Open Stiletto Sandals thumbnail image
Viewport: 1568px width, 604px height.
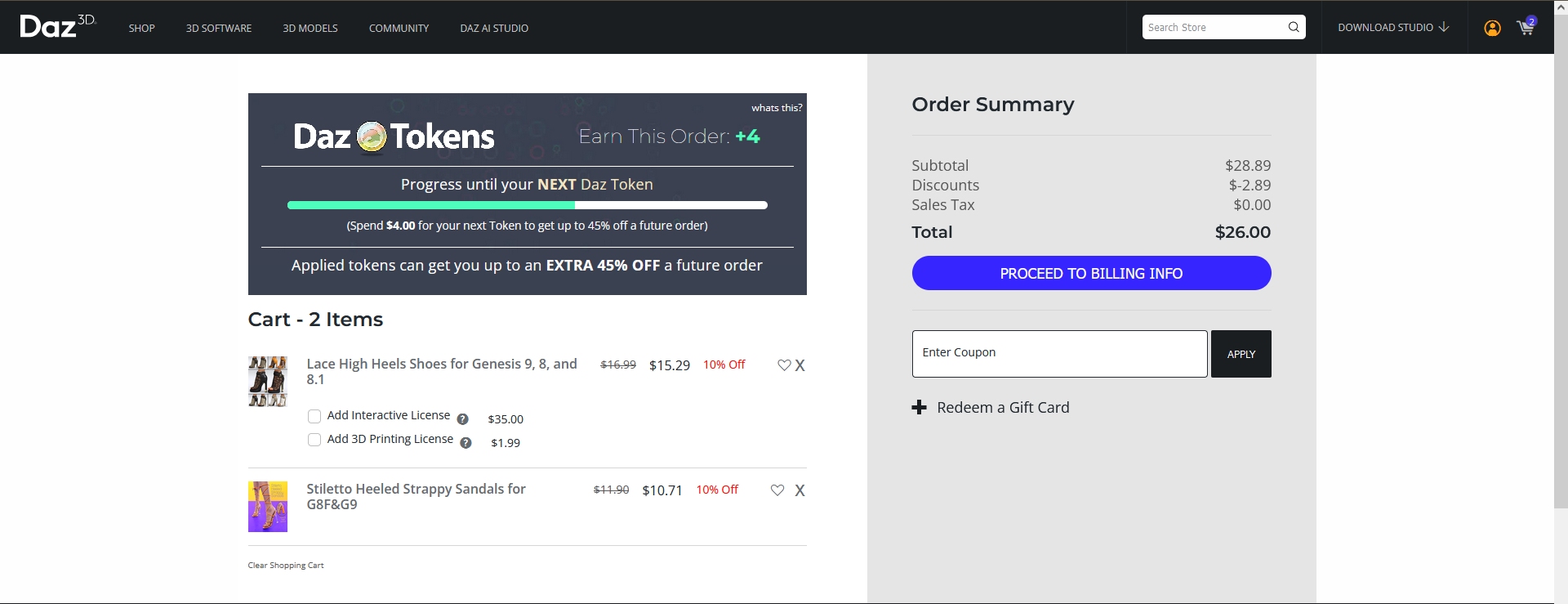(268, 507)
